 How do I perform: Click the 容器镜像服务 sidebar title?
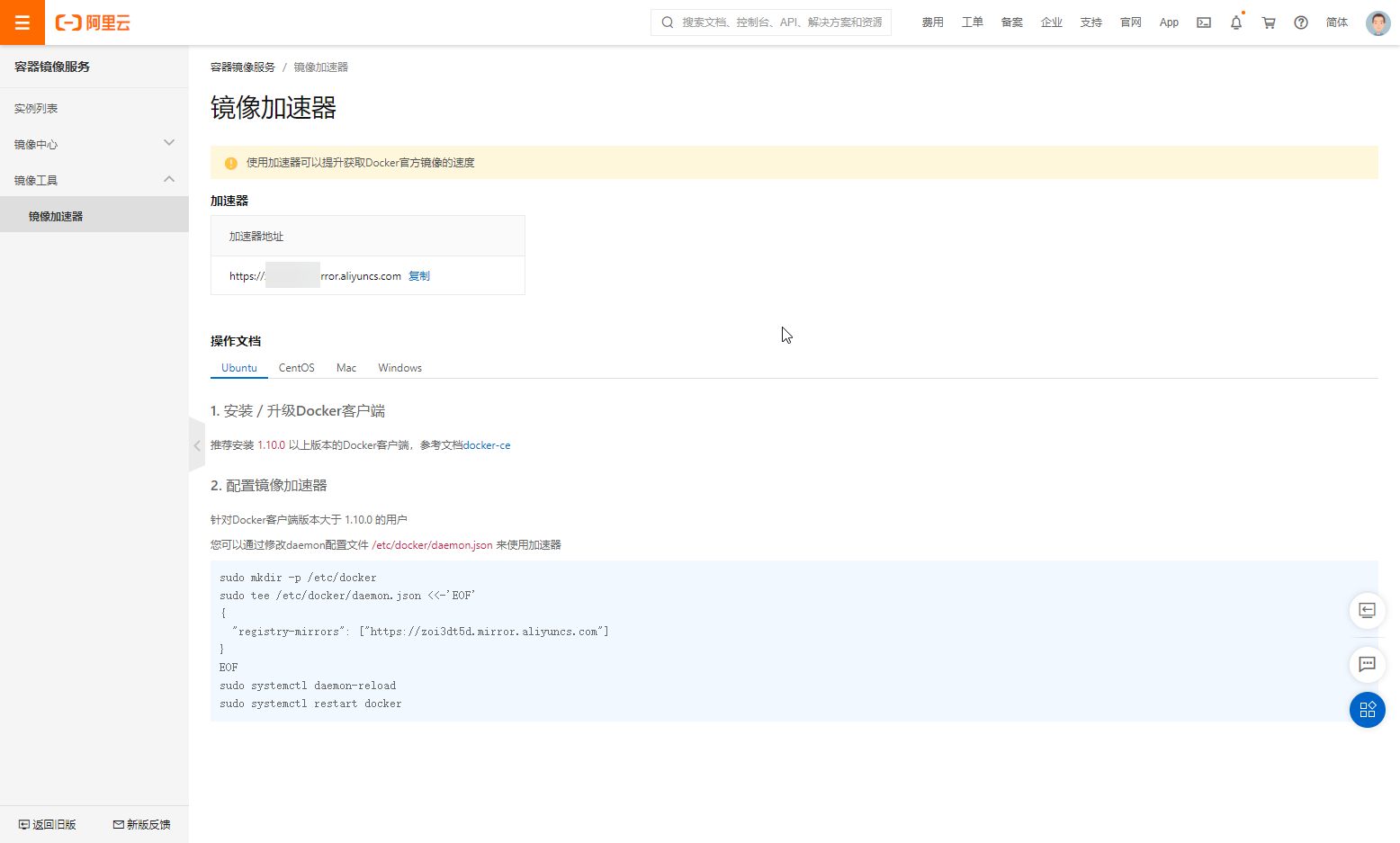click(x=52, y=67)
